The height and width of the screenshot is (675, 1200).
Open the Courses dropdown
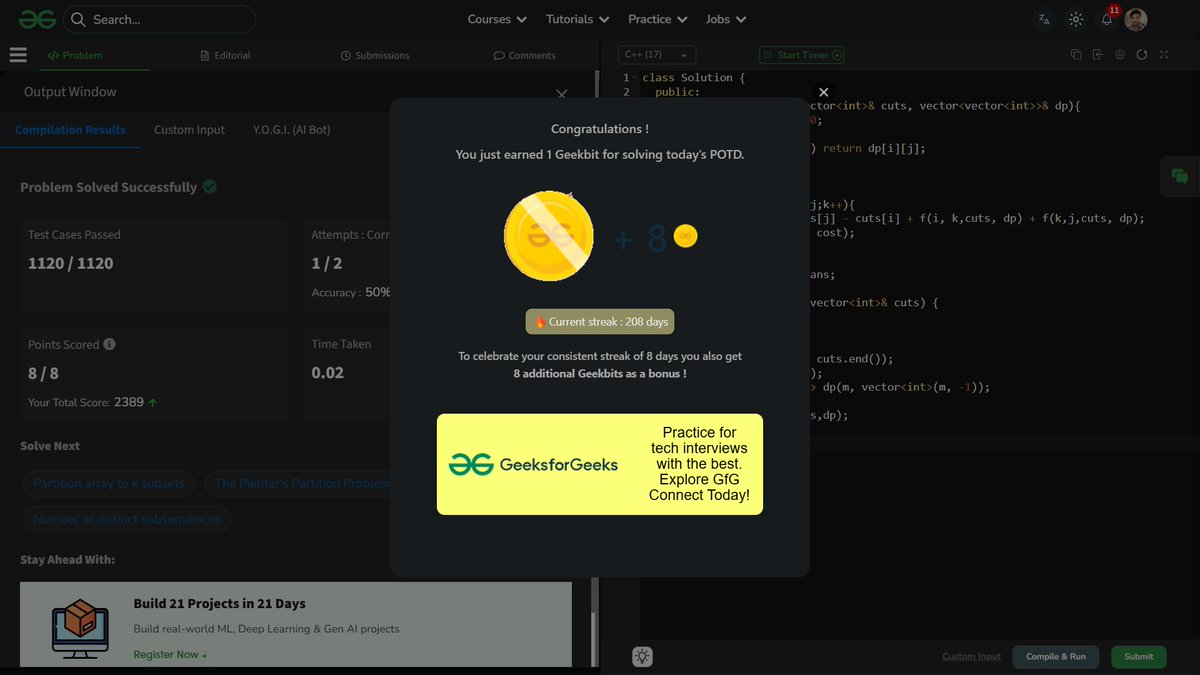[496, 18]
